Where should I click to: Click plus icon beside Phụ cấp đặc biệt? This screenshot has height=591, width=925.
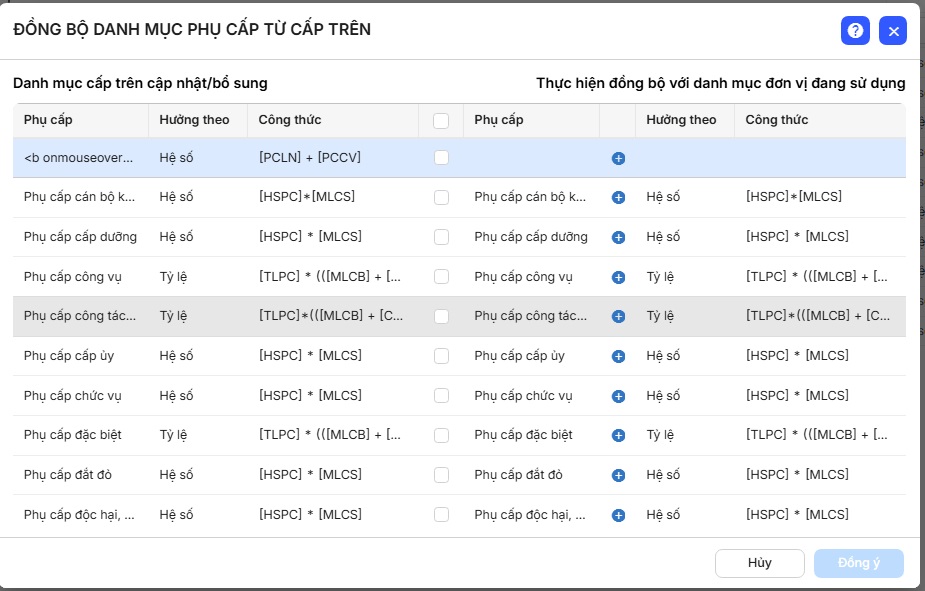pos(618,436)
